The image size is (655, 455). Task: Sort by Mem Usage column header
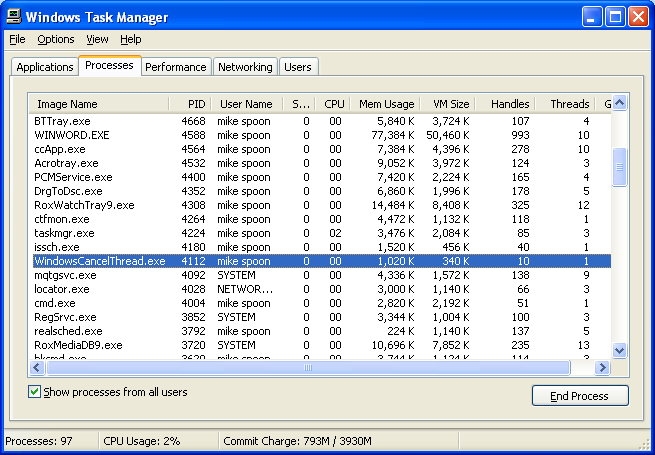[385, 104]
